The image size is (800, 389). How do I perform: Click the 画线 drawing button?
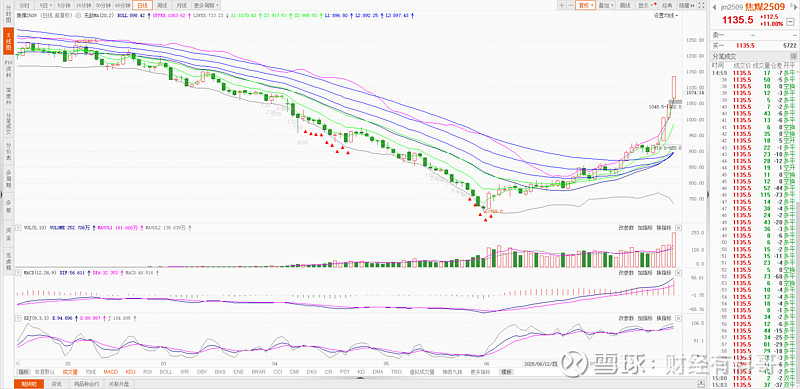pos(624,5)
